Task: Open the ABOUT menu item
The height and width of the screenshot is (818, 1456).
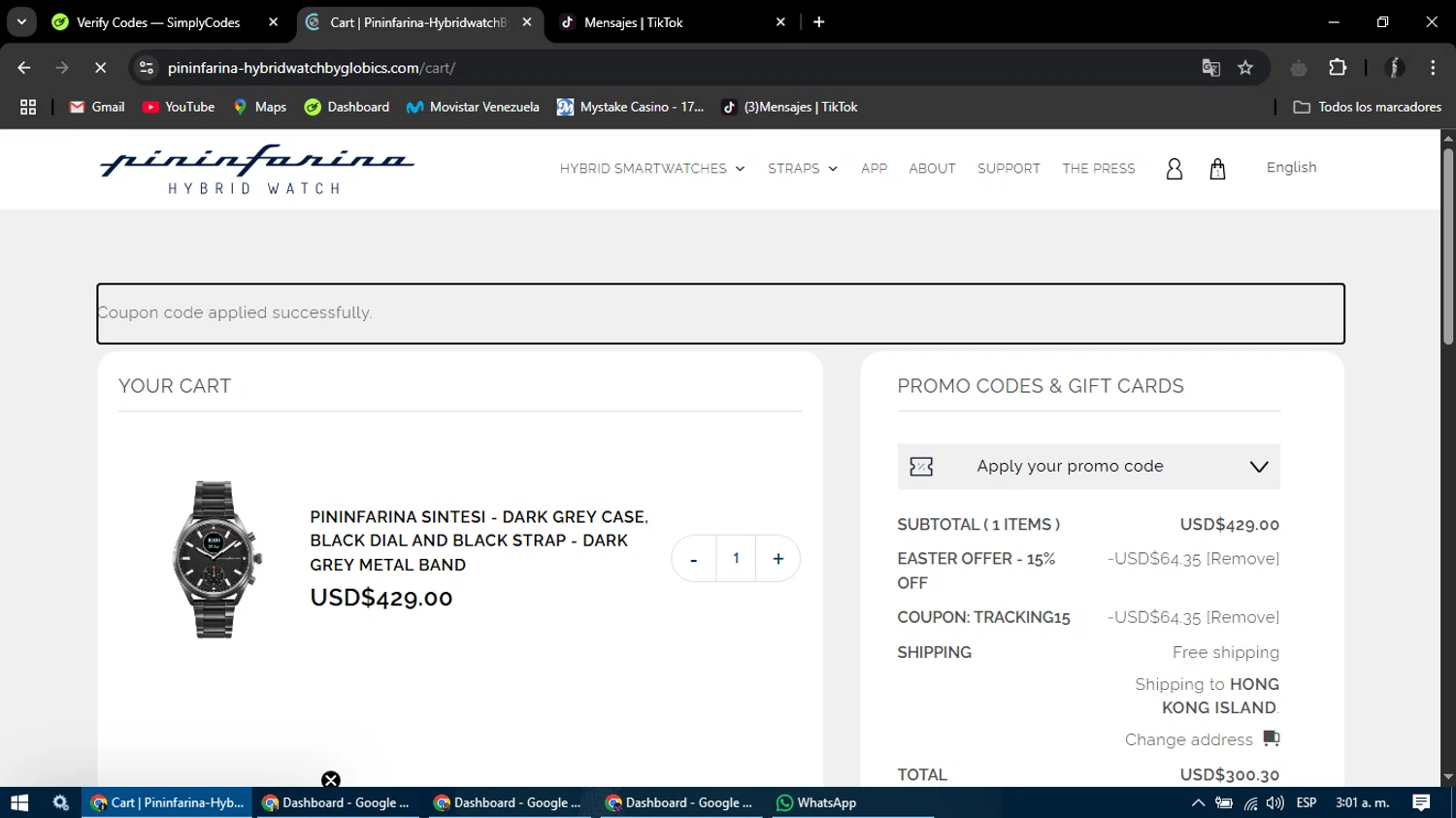Action: [932, 169]
